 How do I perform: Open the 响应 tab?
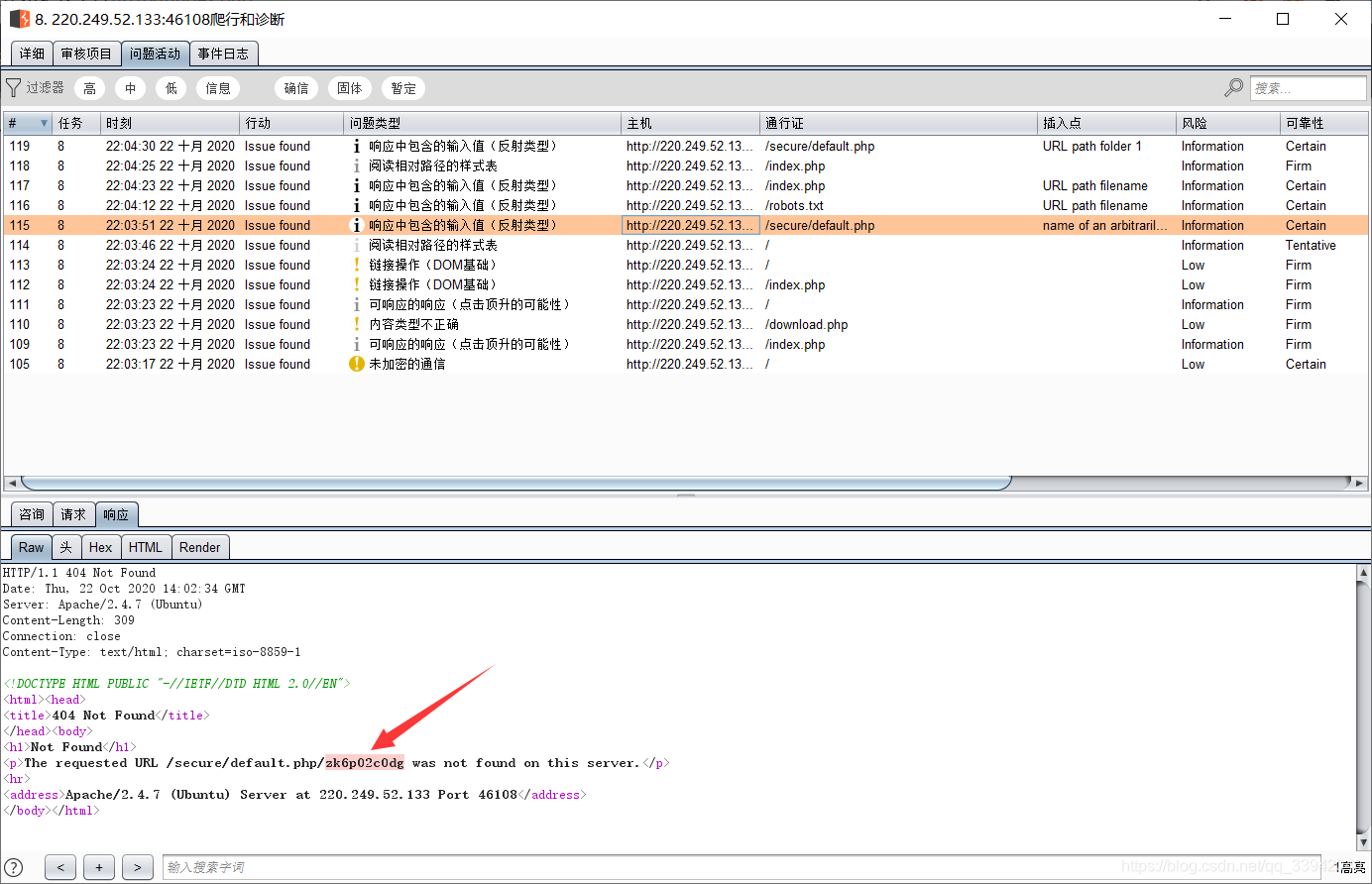[x=116, y=514]
